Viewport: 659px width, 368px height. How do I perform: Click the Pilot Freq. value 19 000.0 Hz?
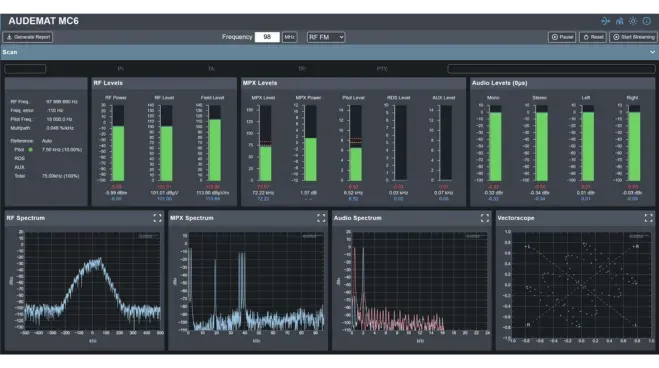click(x=59, y=119)
